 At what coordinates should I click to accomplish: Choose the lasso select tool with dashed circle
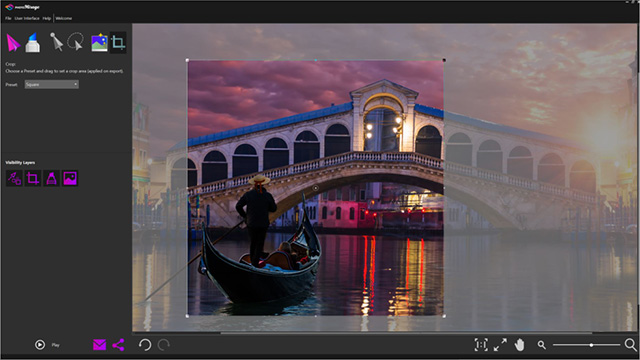point(76,42)
